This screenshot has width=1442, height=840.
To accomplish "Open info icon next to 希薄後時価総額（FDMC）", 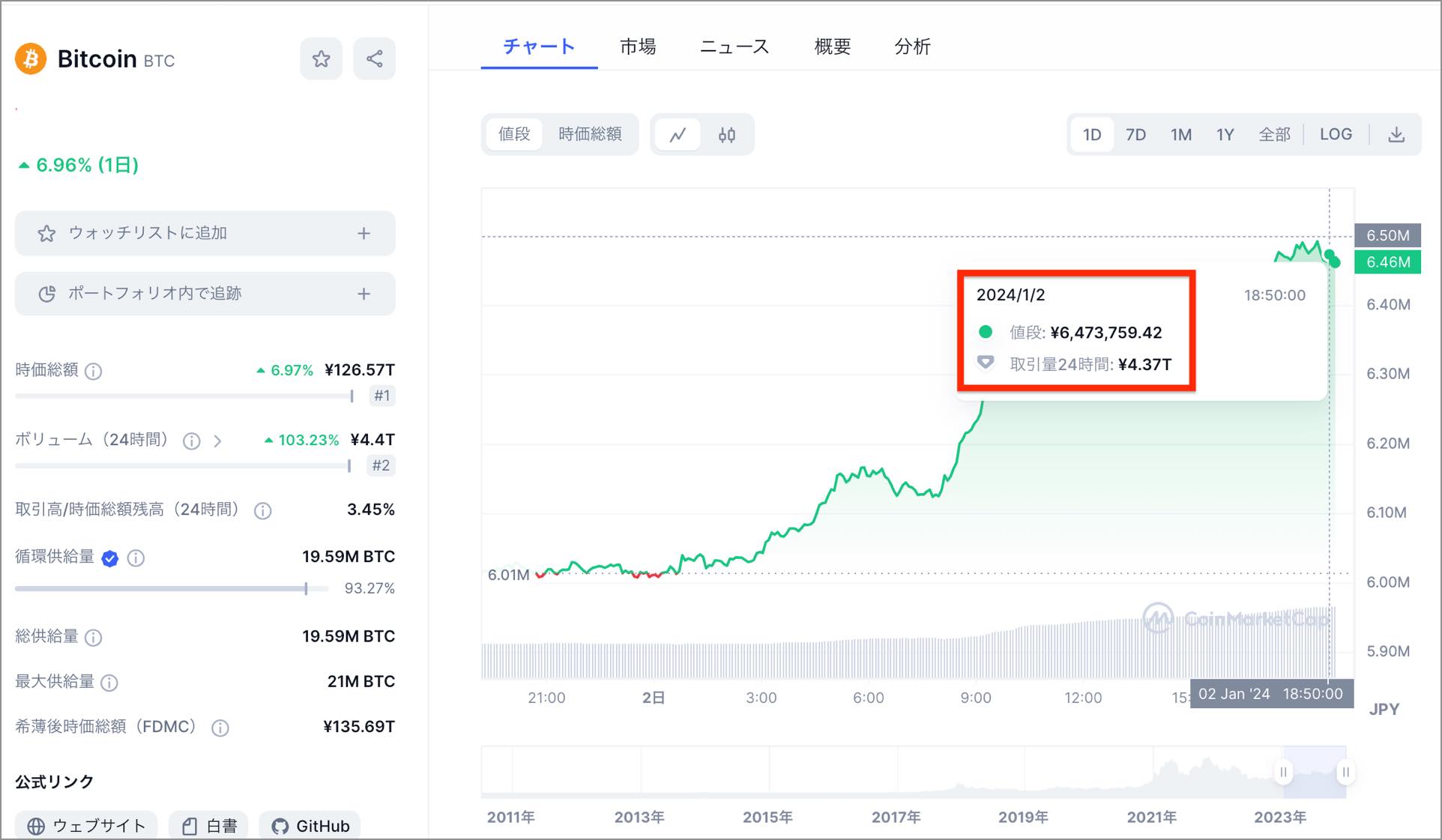I will coord(220,728).
